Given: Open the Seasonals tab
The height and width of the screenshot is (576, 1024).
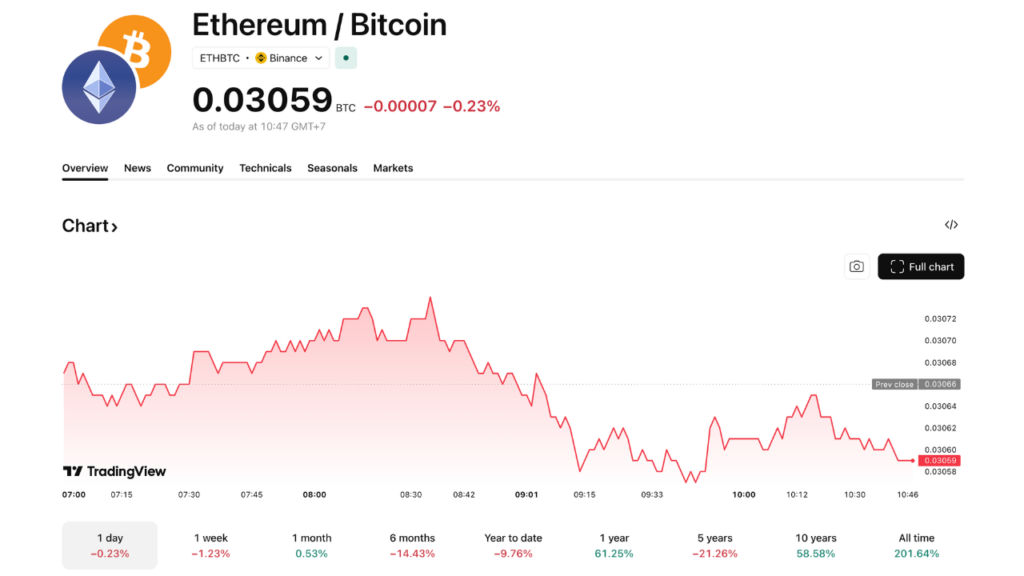Looking at the screenshot, I should [332, 168].
